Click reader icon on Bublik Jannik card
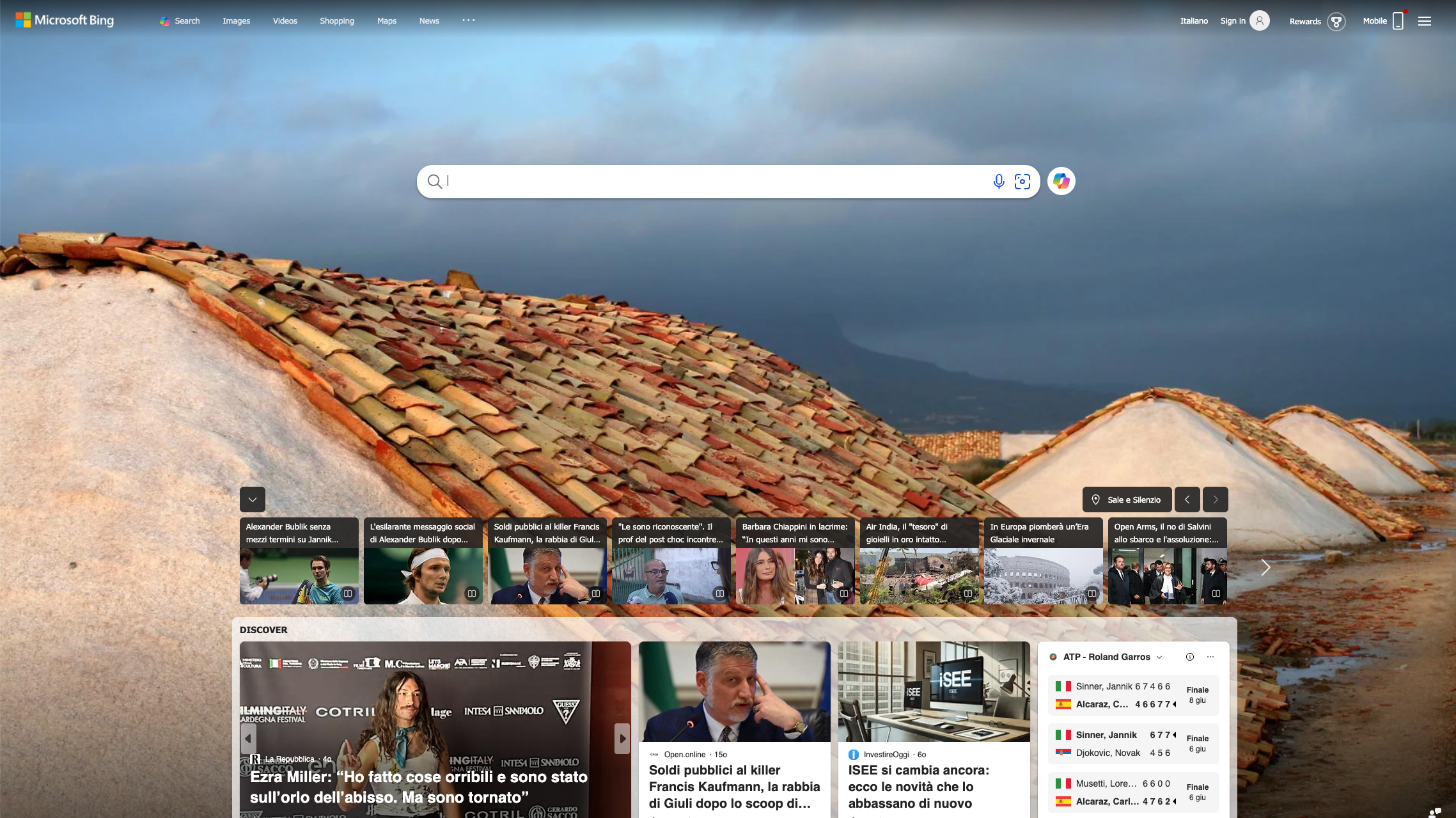 (x=348, y=594)
